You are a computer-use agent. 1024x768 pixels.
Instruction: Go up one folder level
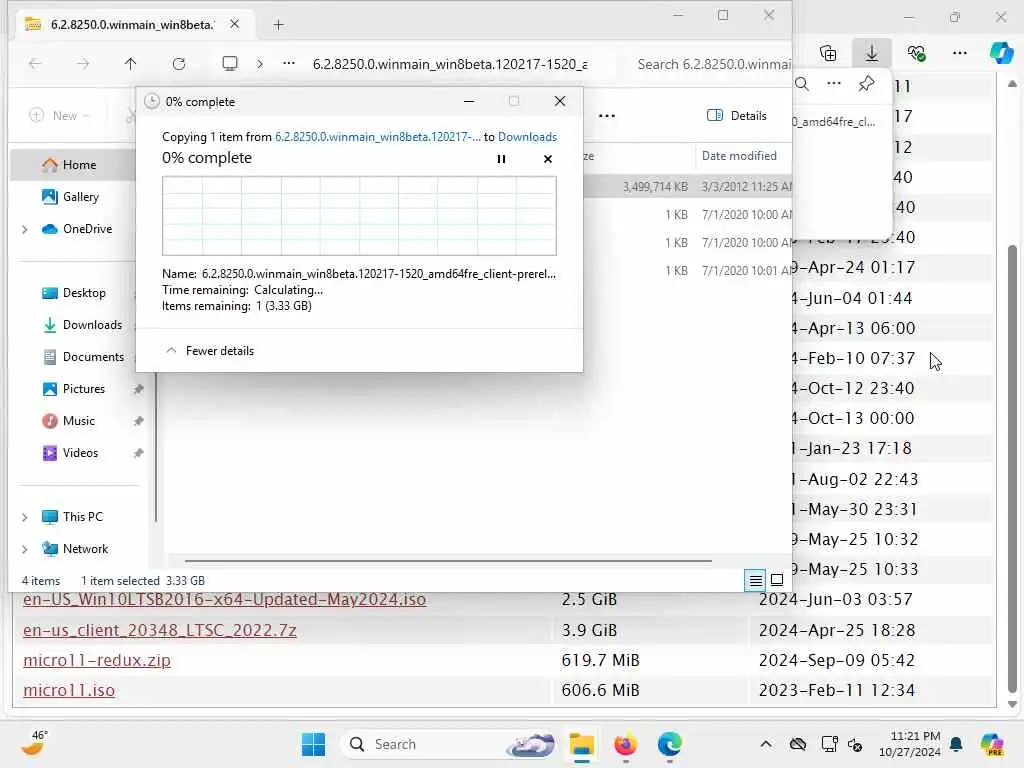(x=131, y=63)
